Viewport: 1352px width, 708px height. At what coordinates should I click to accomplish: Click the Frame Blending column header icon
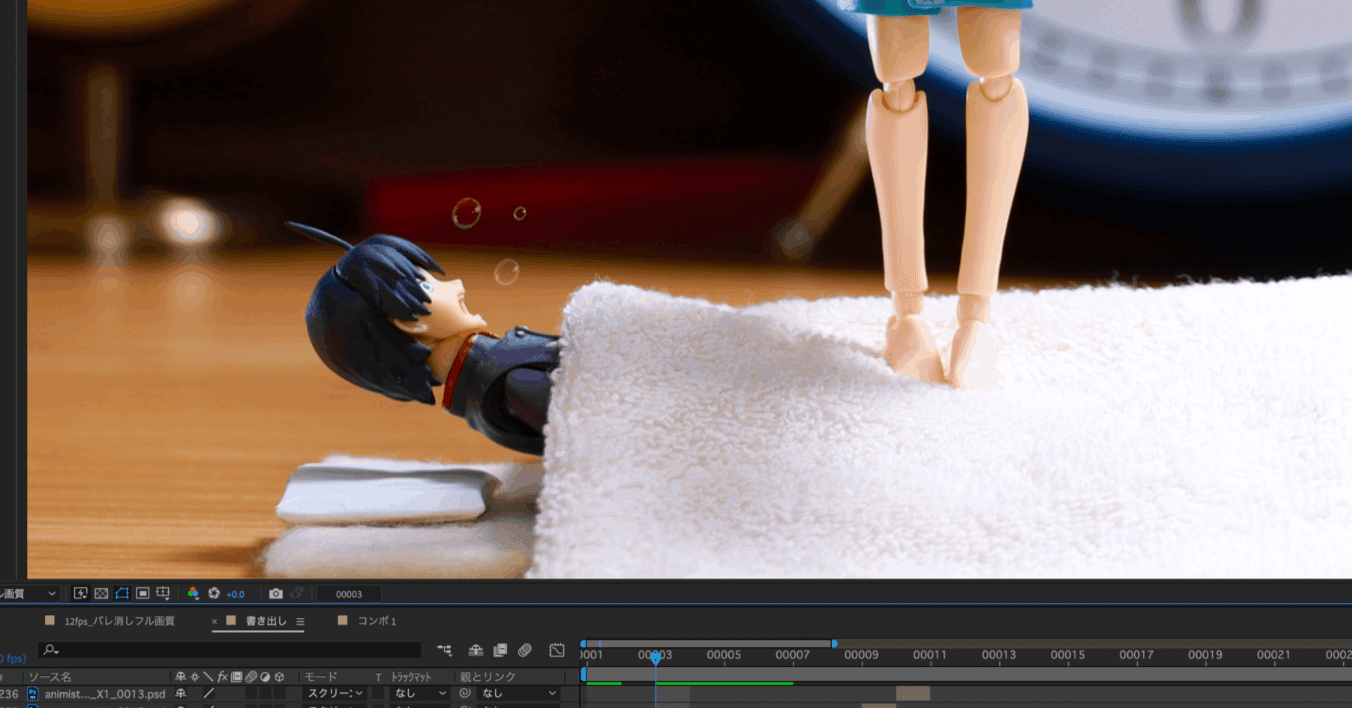(236, 677)
